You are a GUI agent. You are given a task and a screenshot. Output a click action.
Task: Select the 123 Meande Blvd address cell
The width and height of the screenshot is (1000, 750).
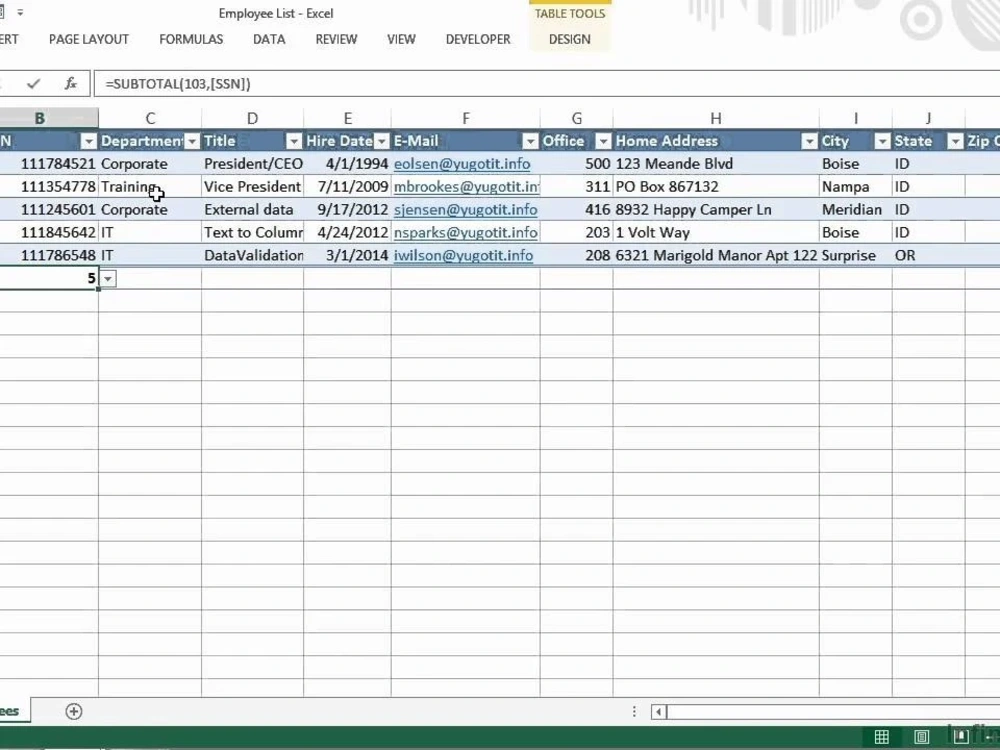tap(716, 164)
